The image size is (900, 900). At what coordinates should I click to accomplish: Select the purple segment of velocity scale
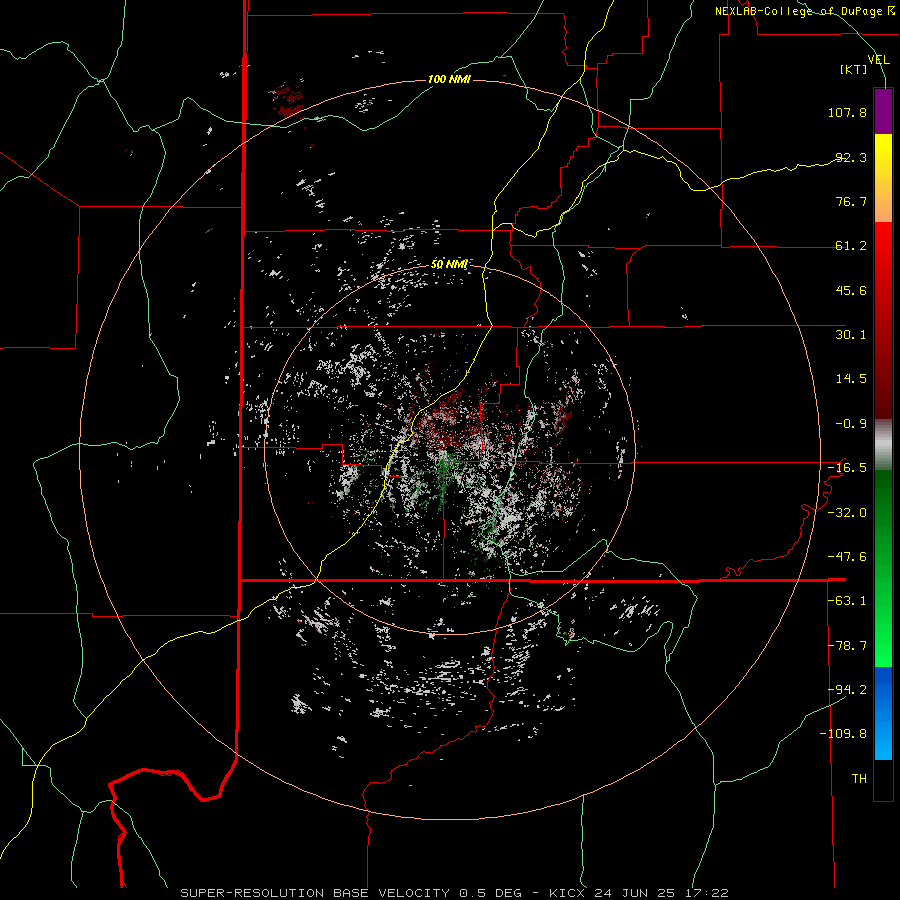click(x=883, y=111)
